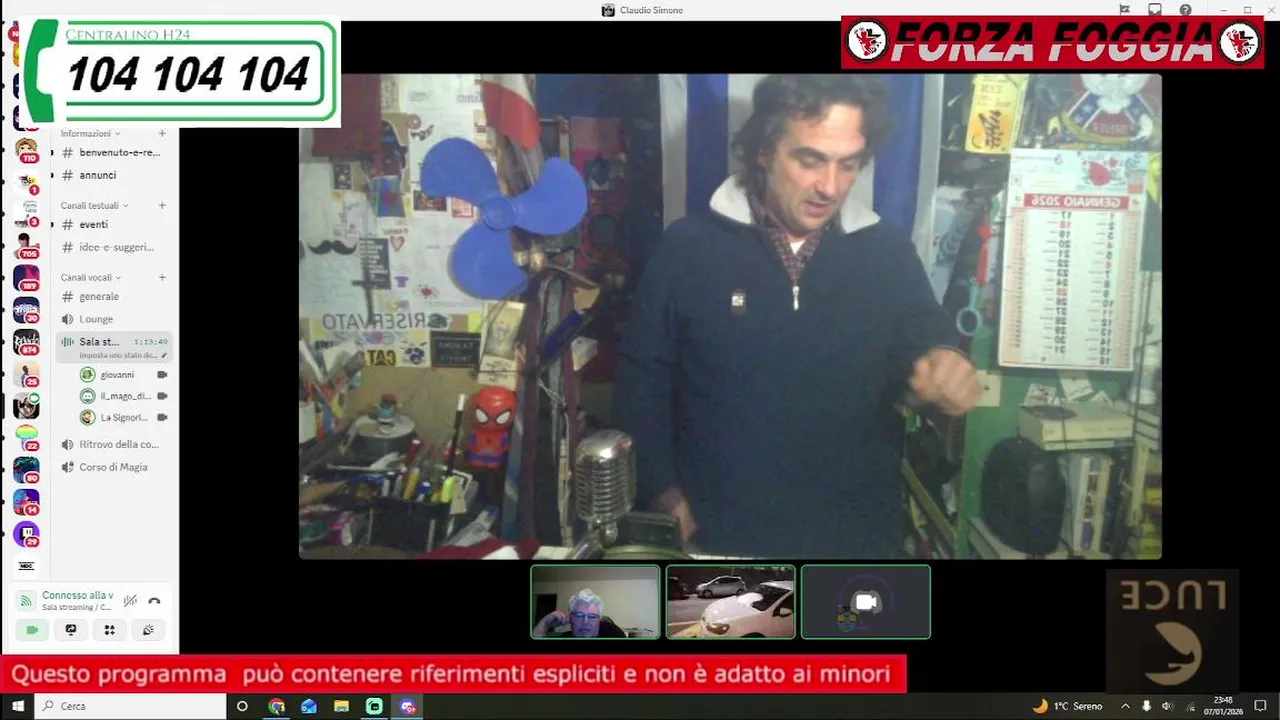Click the stage icon beside Corso di Magia
Image resolution: width=1280 pixels, height=720 pixels.
(67, 467)
